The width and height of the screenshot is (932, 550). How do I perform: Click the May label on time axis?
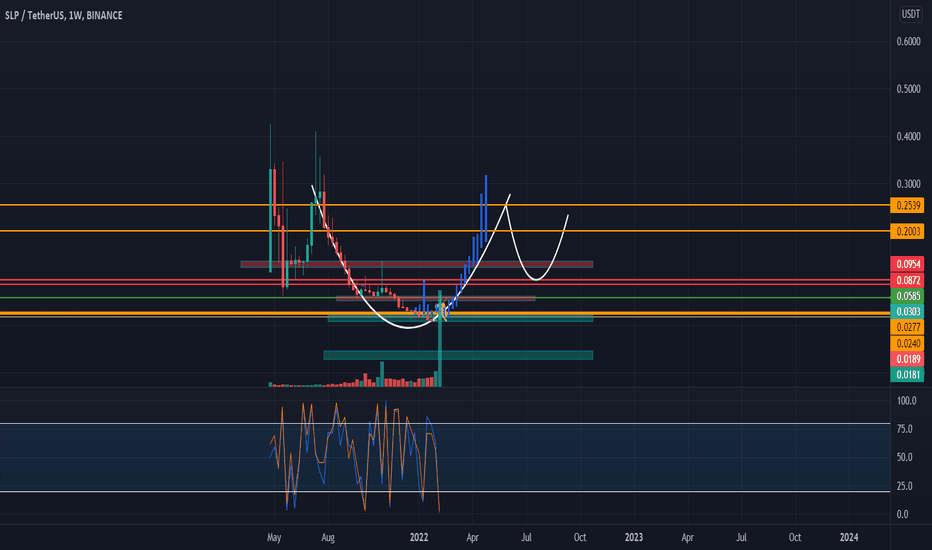tap(274, 538)
